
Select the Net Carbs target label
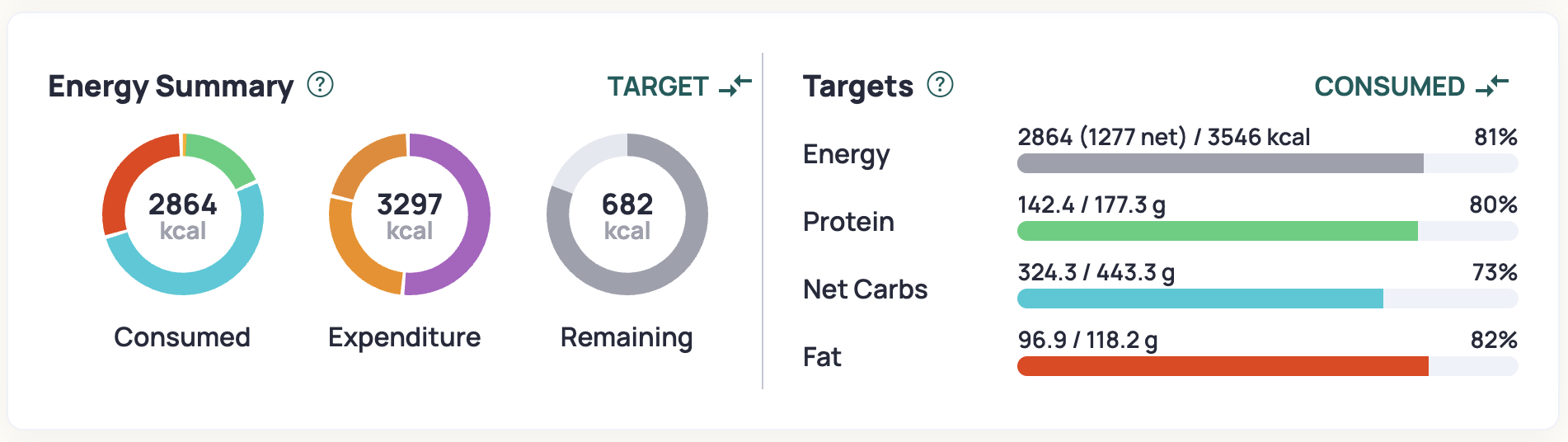[x=865, y=289]
